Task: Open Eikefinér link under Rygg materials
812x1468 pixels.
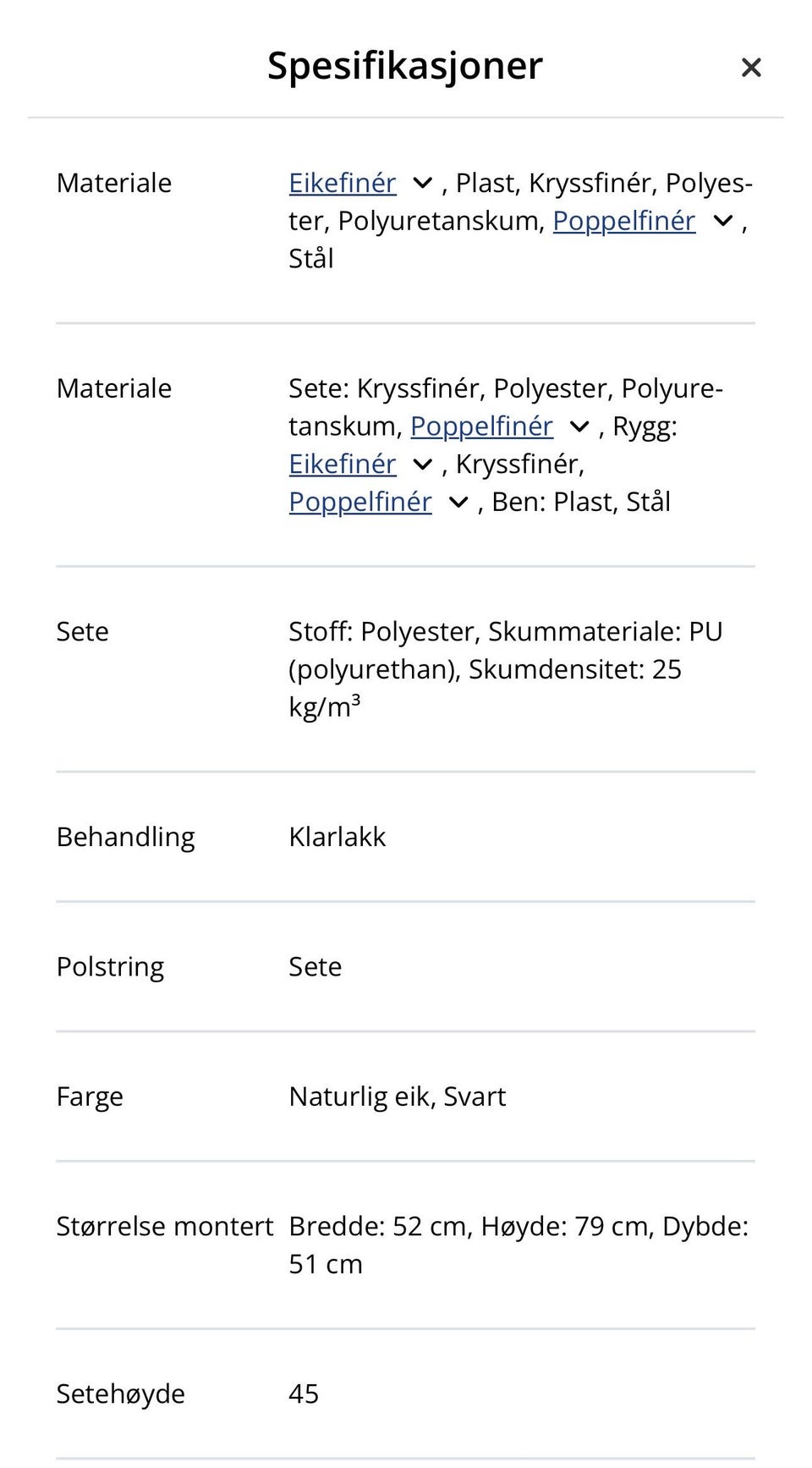Action: pos(343,464)
